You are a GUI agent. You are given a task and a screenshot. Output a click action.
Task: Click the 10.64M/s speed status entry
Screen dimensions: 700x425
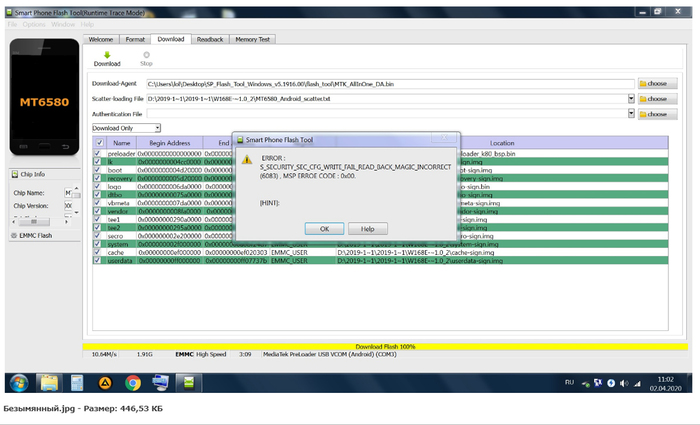(x=104, y=354)
